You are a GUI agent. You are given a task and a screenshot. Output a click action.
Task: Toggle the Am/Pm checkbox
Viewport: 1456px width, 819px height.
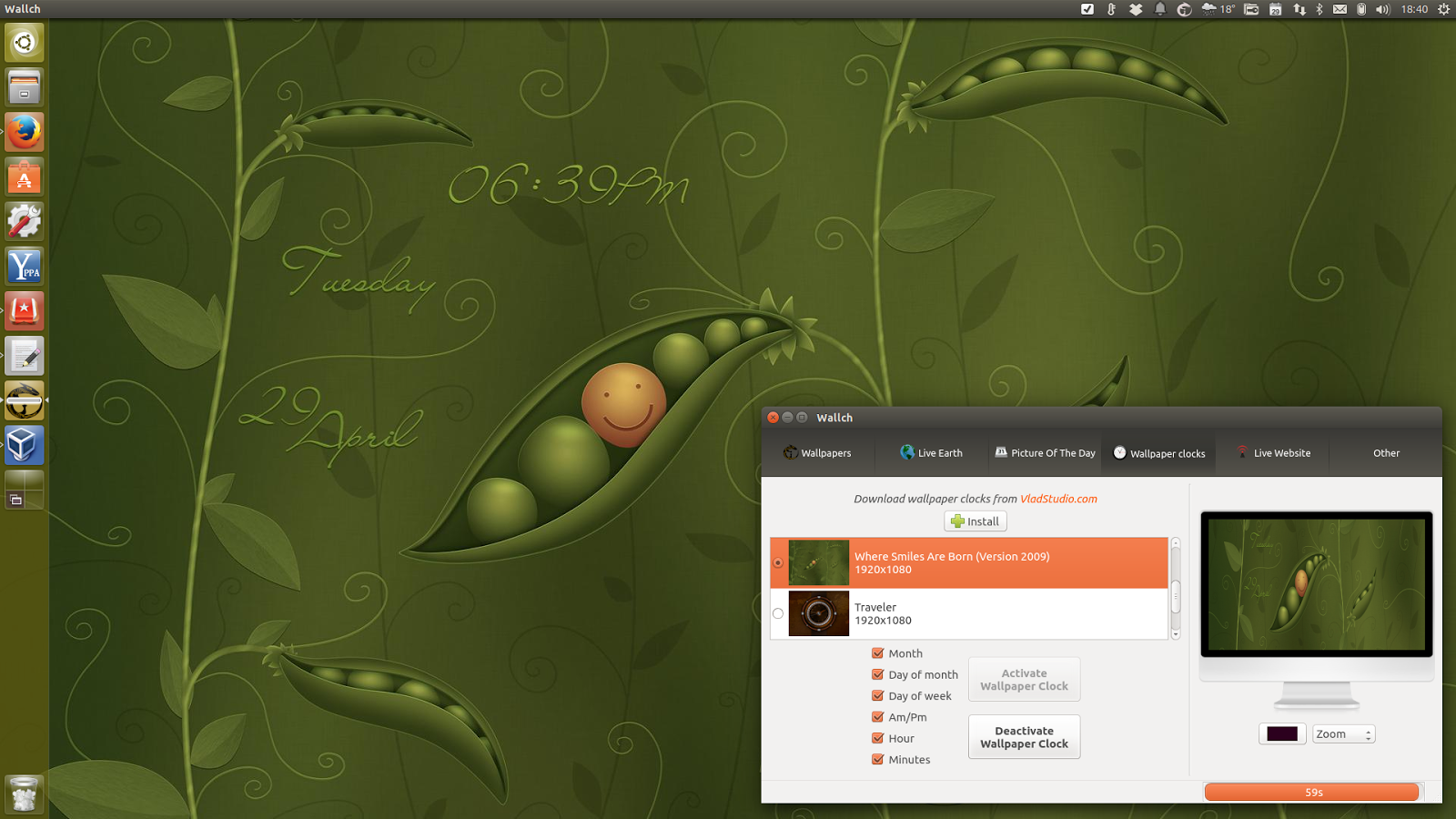pos(878,717)
